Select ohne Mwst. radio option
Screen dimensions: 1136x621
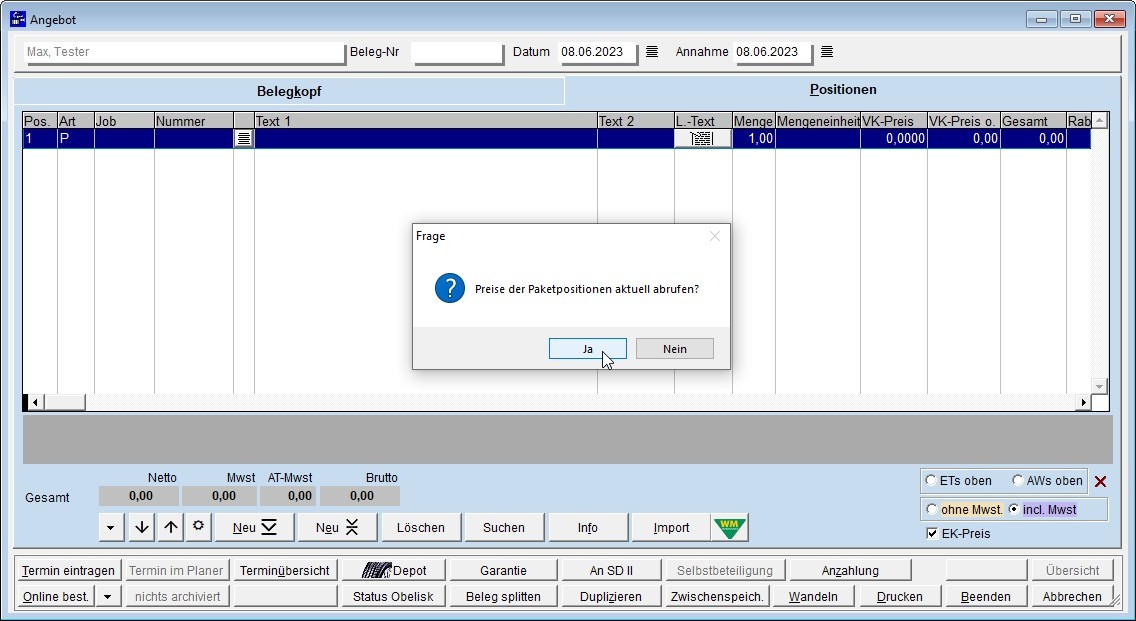pyautogui.click(x=932, y=509)
